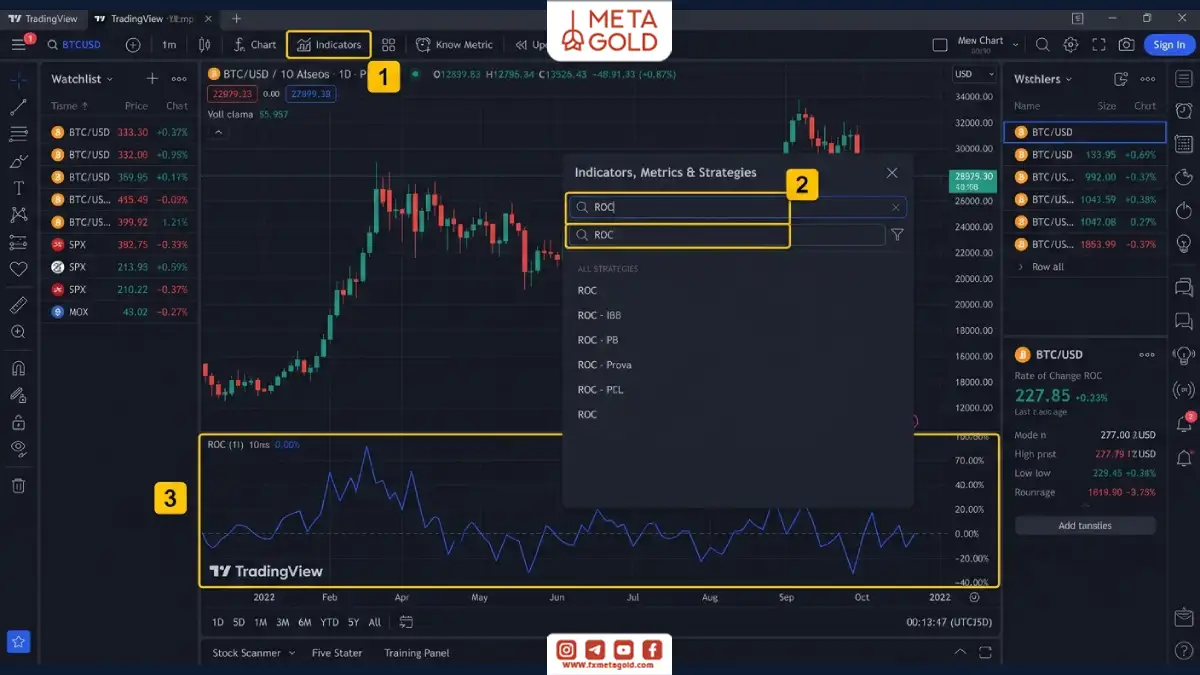The image size is (1200, 675).
Task: Open the Indicators button
Action: tap(329, 45)
